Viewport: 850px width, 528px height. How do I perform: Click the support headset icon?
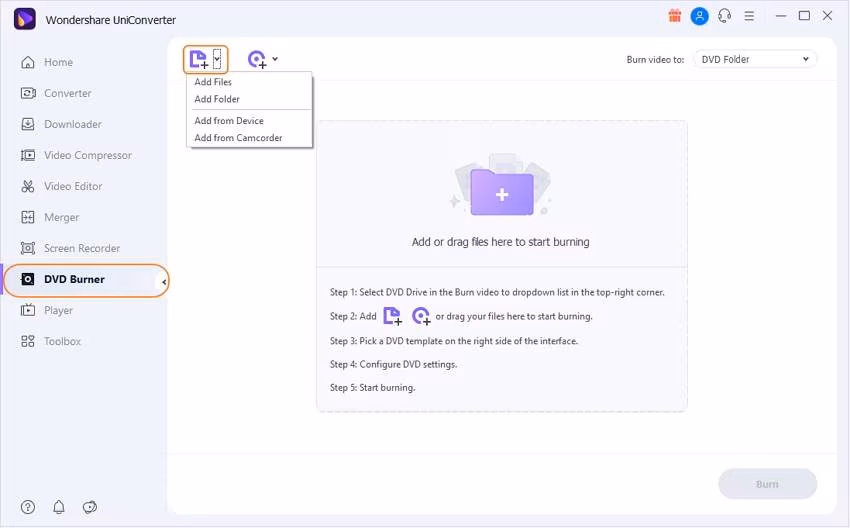click(x=725, y=16)
